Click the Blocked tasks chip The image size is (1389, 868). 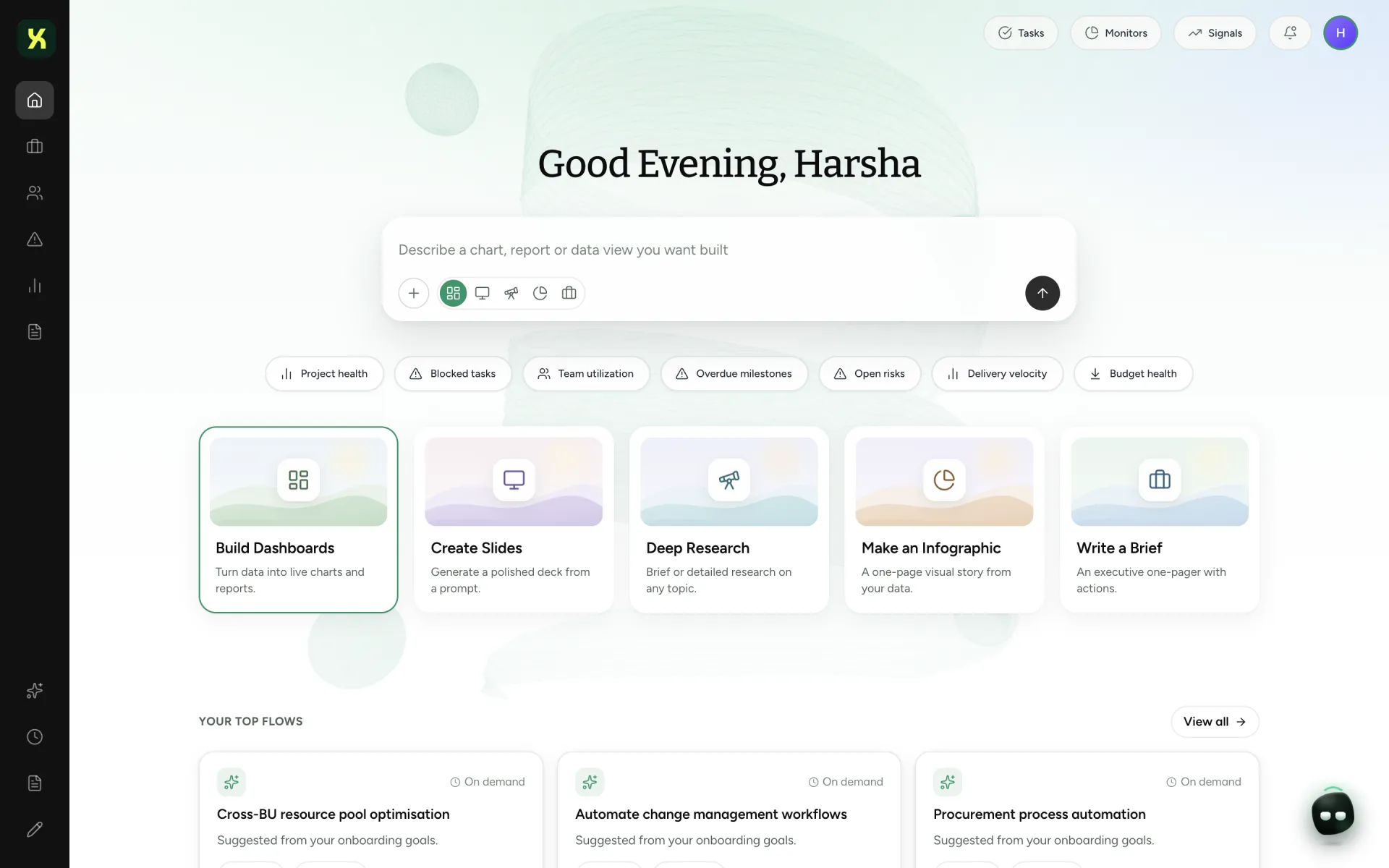click(453, 373)
